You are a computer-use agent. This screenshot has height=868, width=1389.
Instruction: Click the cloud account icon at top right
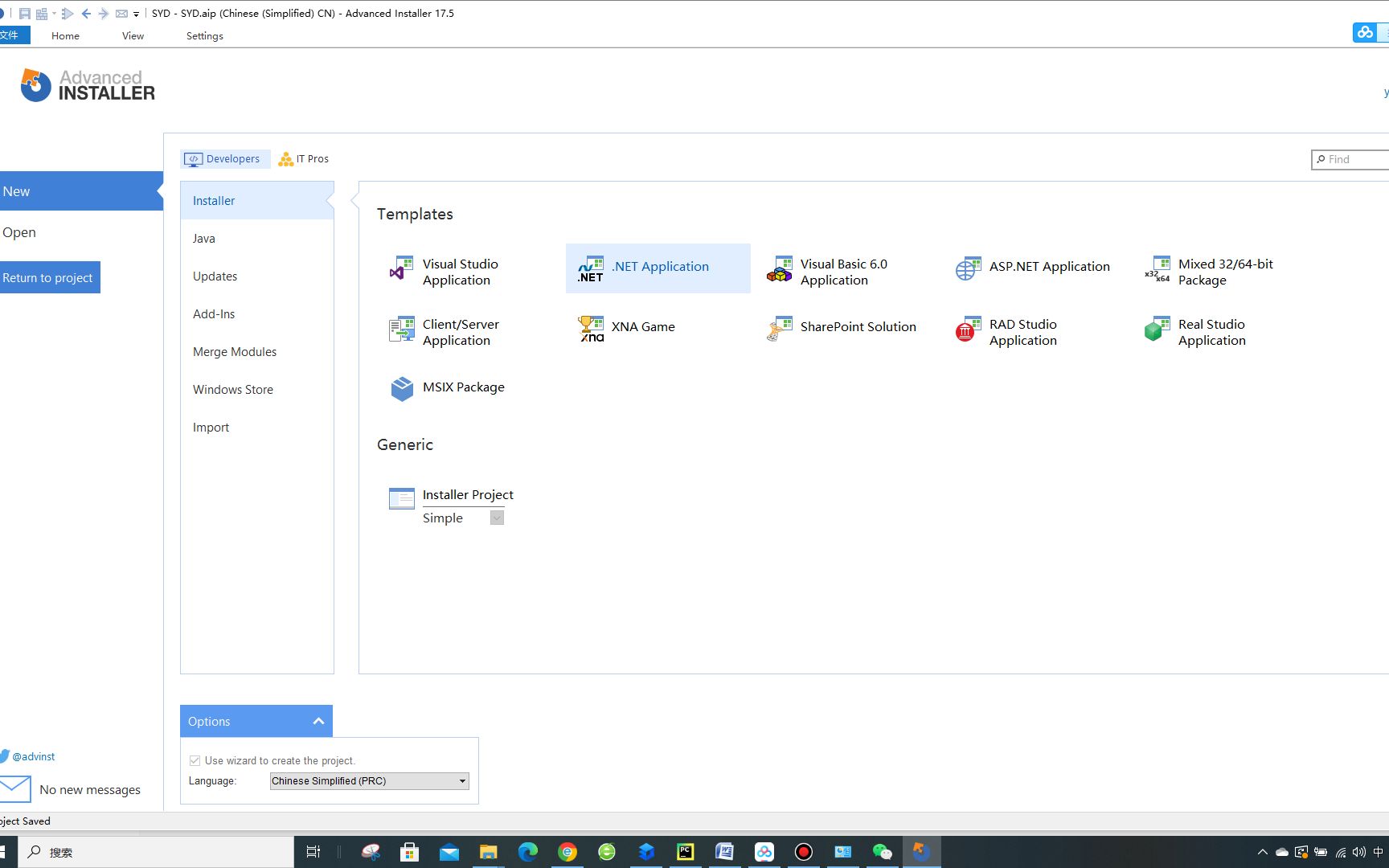[1365, 32]
